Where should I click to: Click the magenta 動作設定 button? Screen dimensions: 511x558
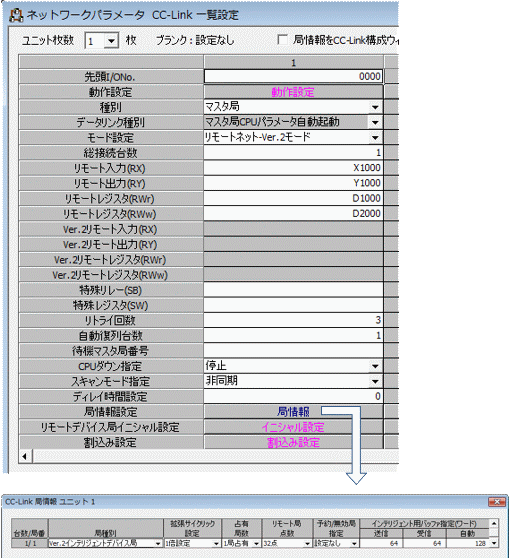[x=293, y=92]
